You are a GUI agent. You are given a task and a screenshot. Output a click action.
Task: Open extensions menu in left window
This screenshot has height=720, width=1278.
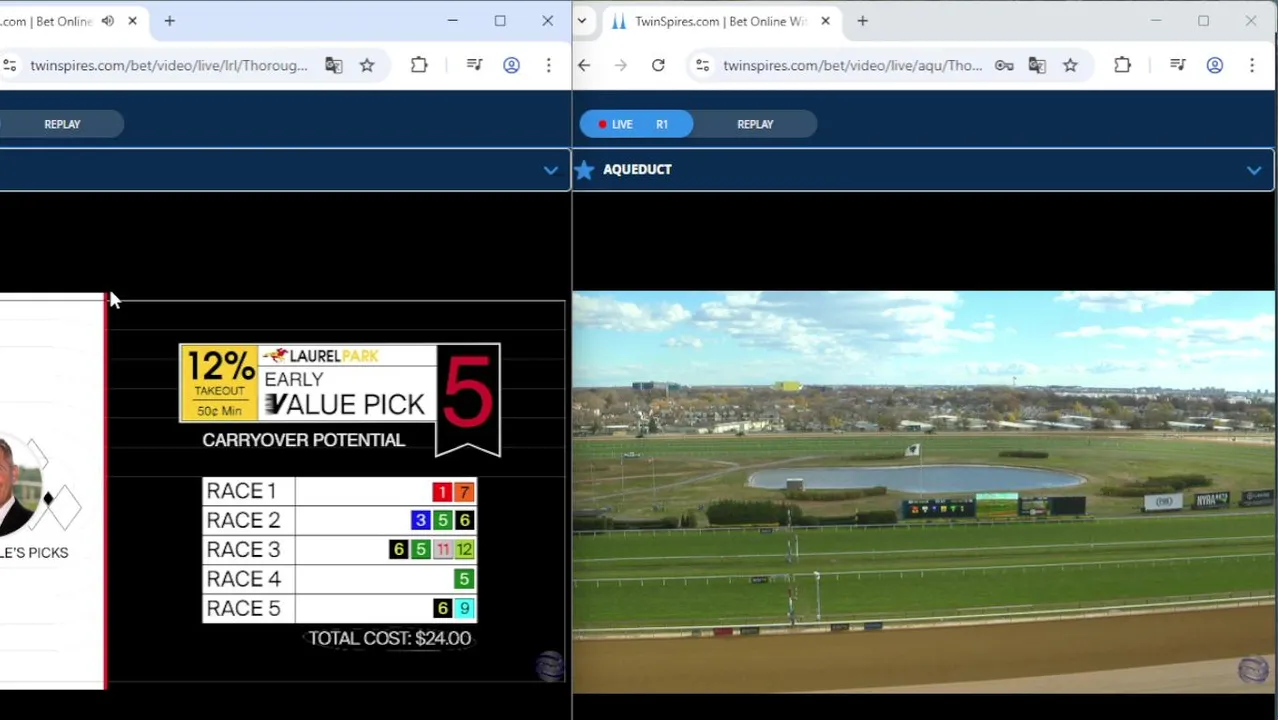[419, 65]
